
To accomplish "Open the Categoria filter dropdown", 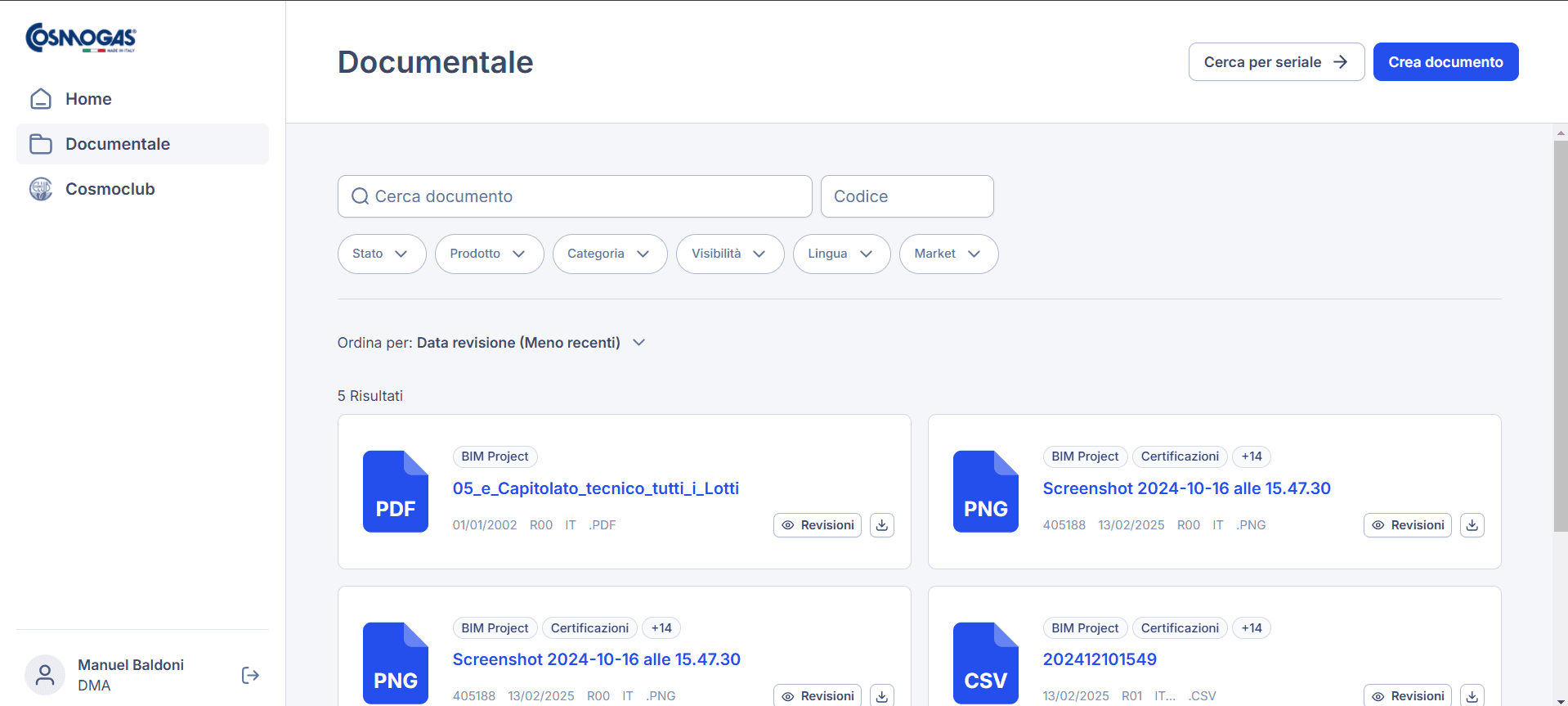I will tap(609, 254).
